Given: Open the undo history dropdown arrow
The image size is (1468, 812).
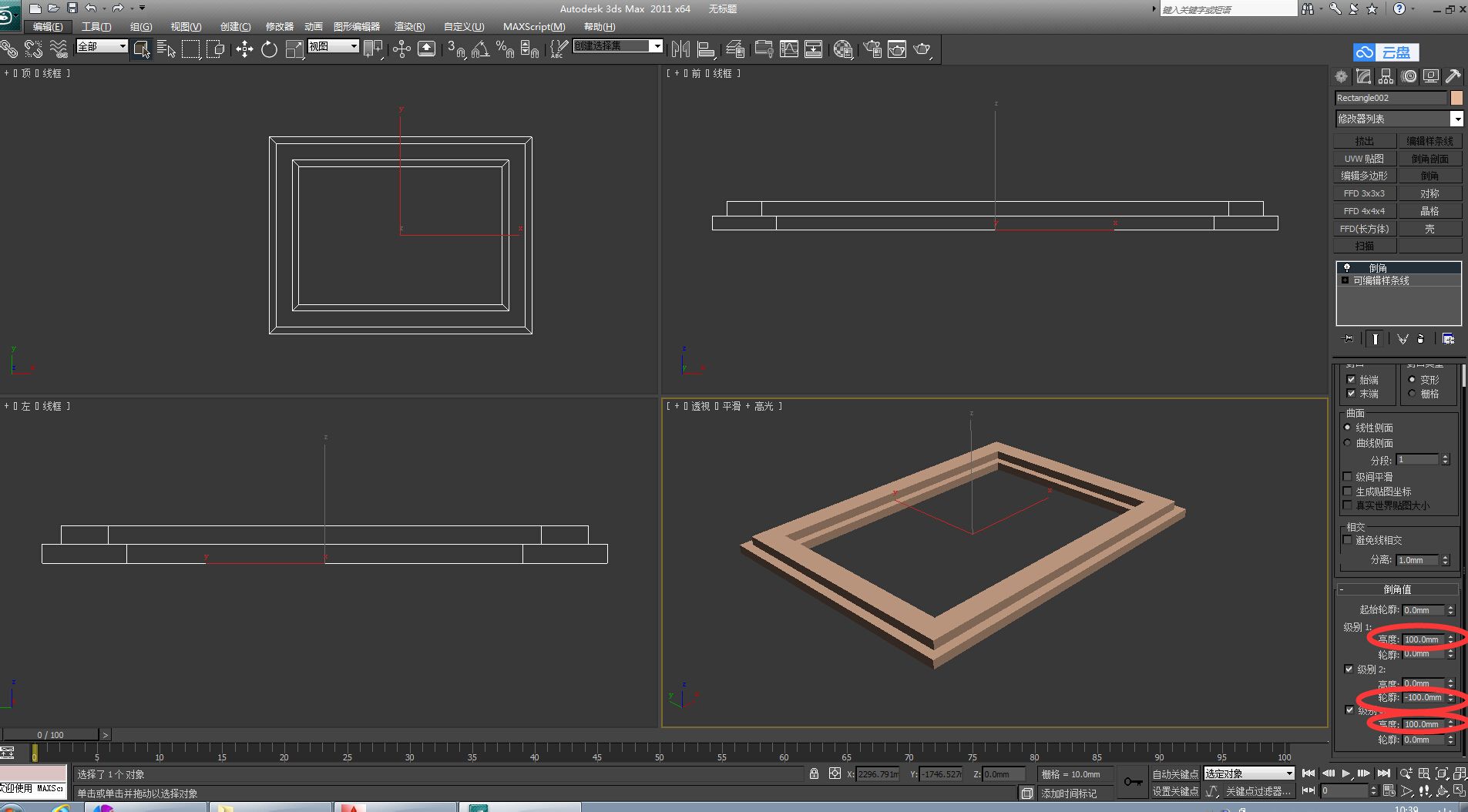Looking at the screenshot, I should [104, 8].
